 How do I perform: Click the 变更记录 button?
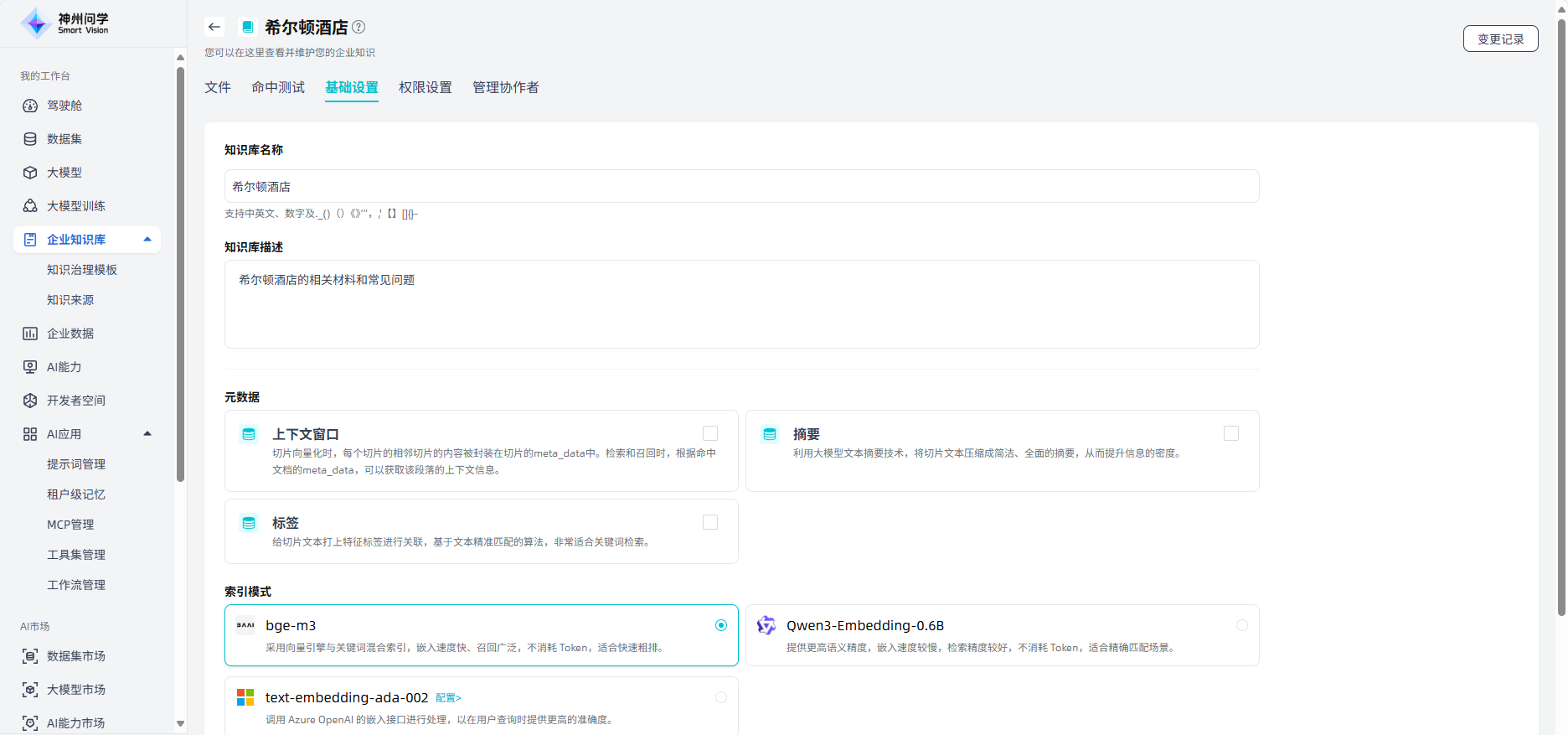1500,39
